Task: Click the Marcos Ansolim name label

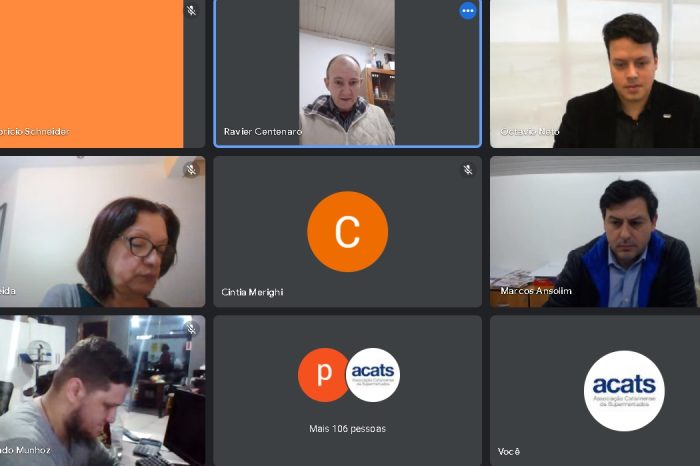Action: (536, 291)
